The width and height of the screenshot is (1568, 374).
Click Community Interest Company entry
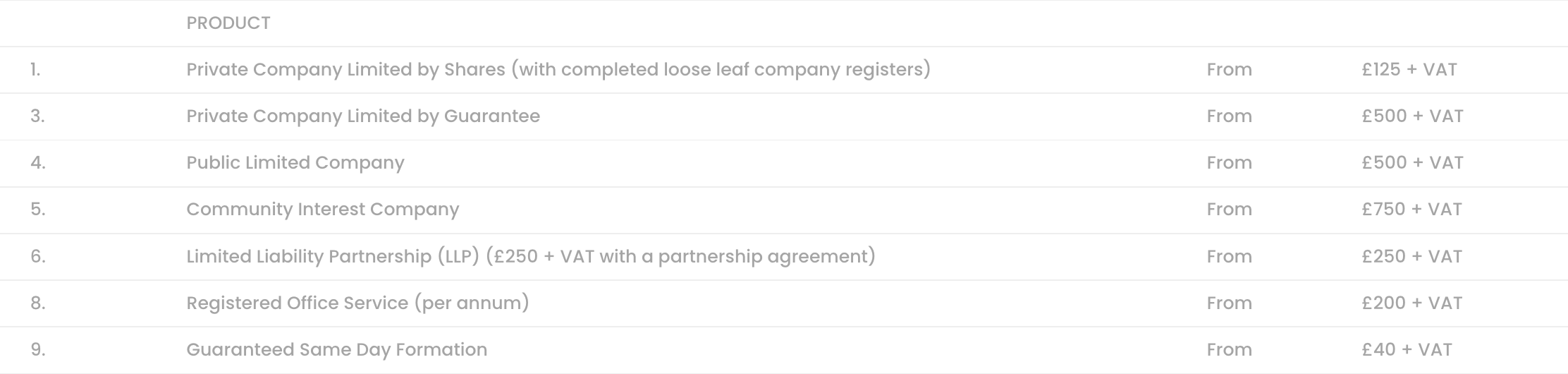tap(323, 210)
